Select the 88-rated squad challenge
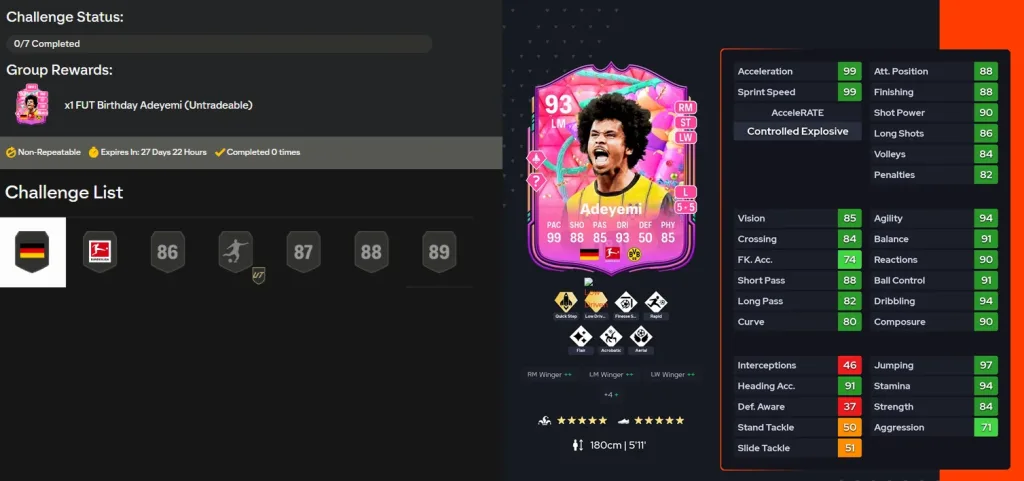 click(x=372, y=252)
